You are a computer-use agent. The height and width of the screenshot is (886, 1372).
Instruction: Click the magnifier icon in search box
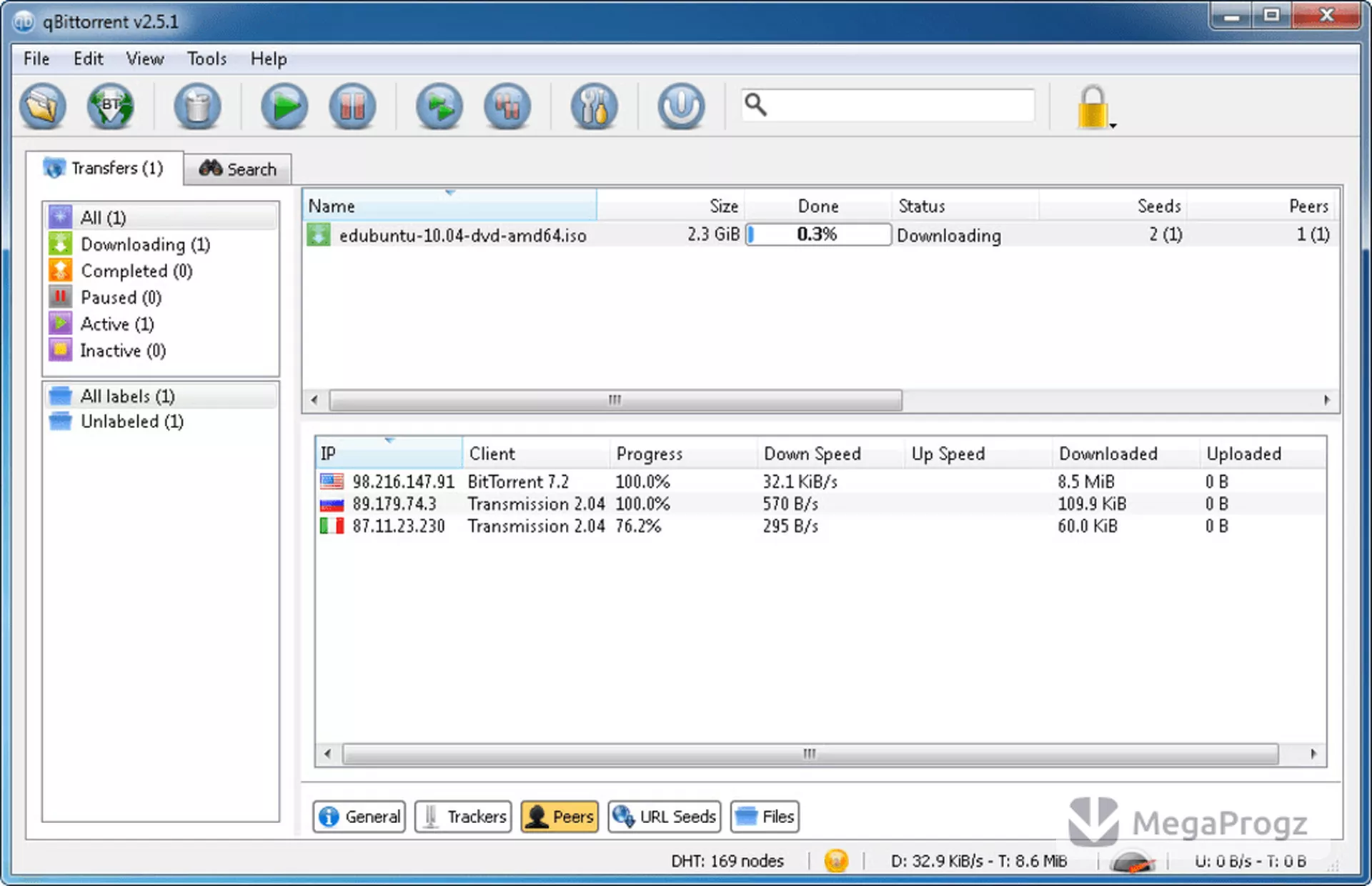pos(755,105)
